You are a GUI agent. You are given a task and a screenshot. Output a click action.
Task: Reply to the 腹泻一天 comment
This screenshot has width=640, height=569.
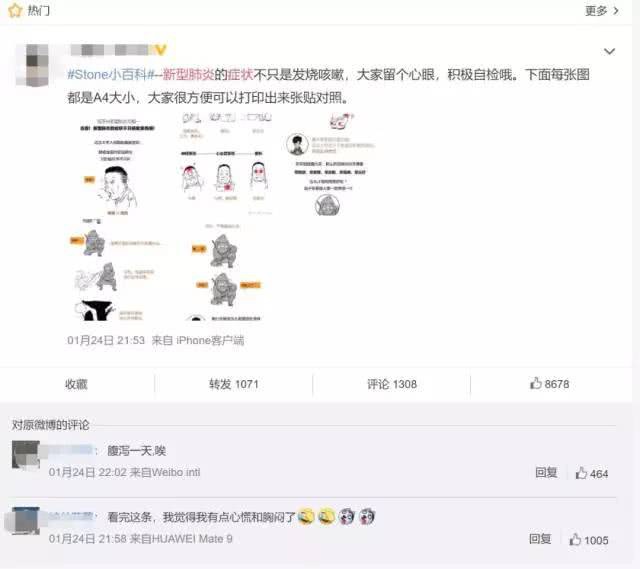pyautogui.click(x=546, y=473)
